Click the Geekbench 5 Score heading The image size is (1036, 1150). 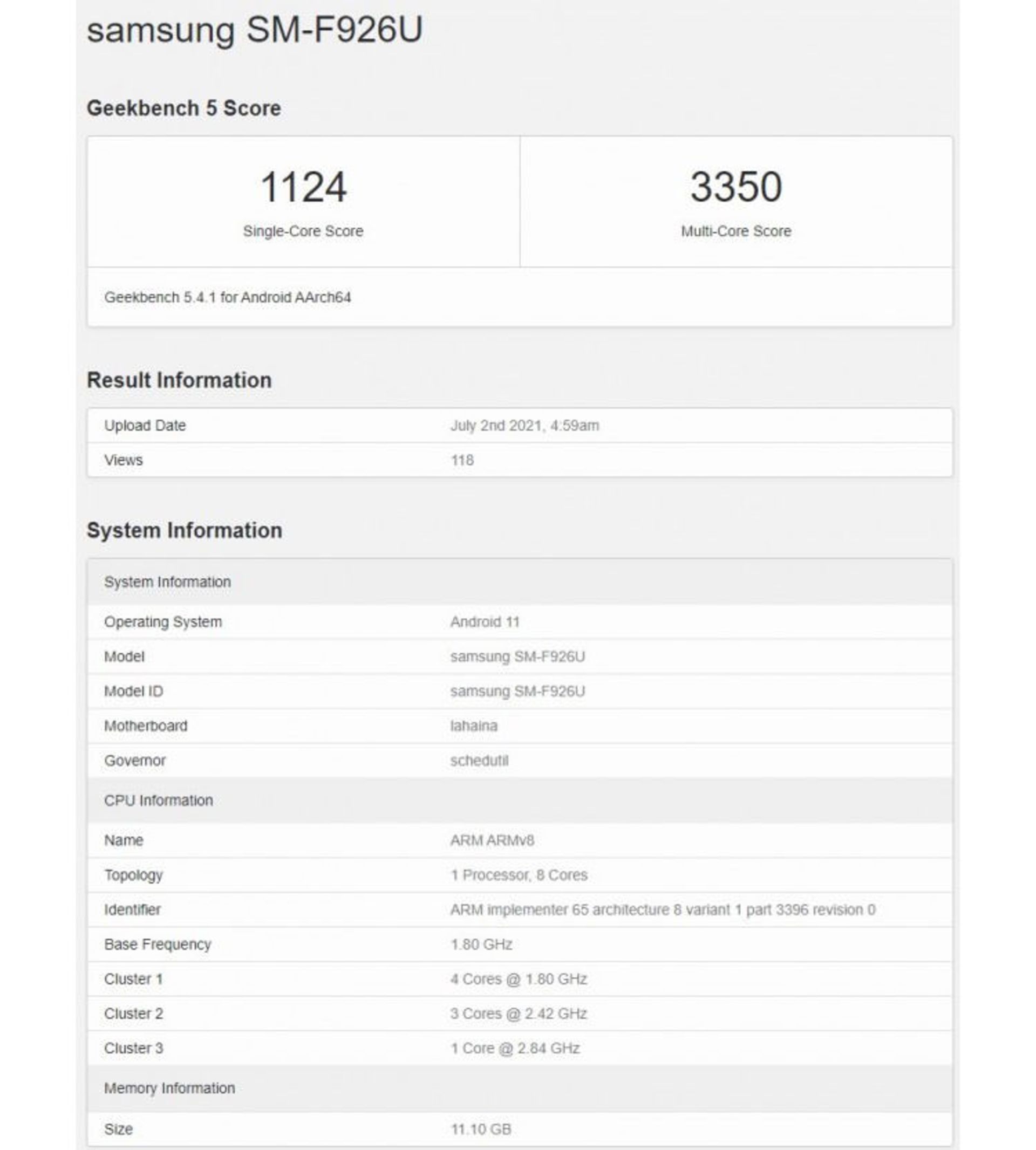tap(183, 108)
